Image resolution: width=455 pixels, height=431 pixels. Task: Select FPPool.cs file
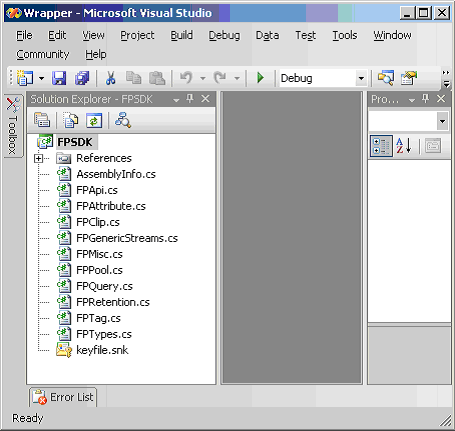point(99,270)
